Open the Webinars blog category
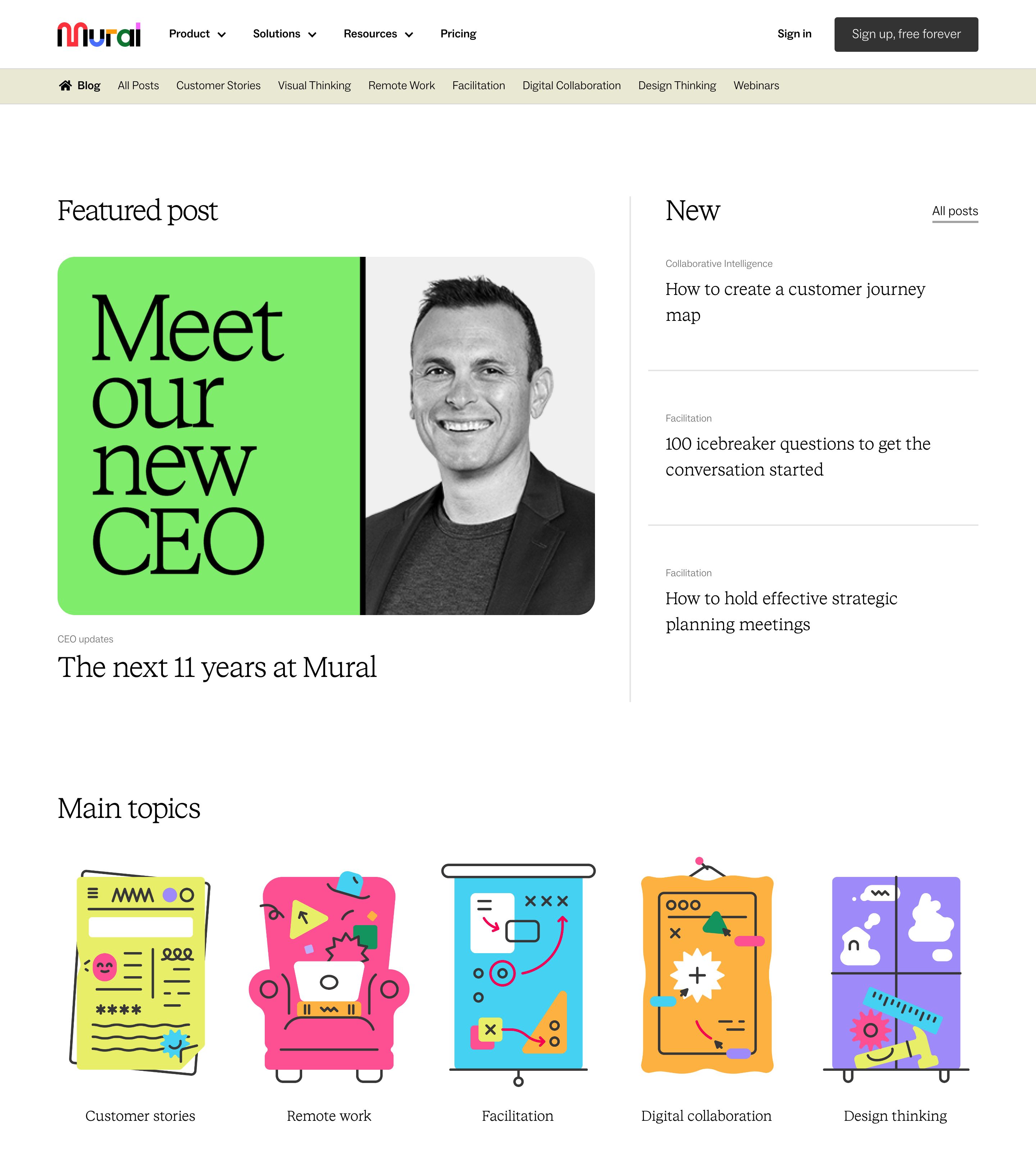The height and width of the screenshot is (1151, 1036). (756, 85)
